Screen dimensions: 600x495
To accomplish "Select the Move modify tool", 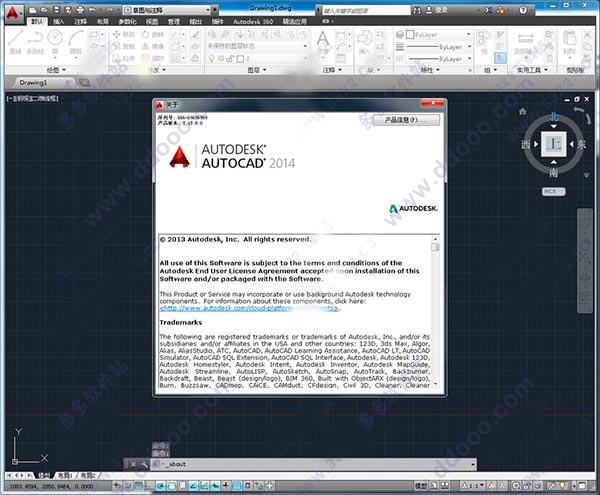I will pyautogui.click(x=124, y=34).
